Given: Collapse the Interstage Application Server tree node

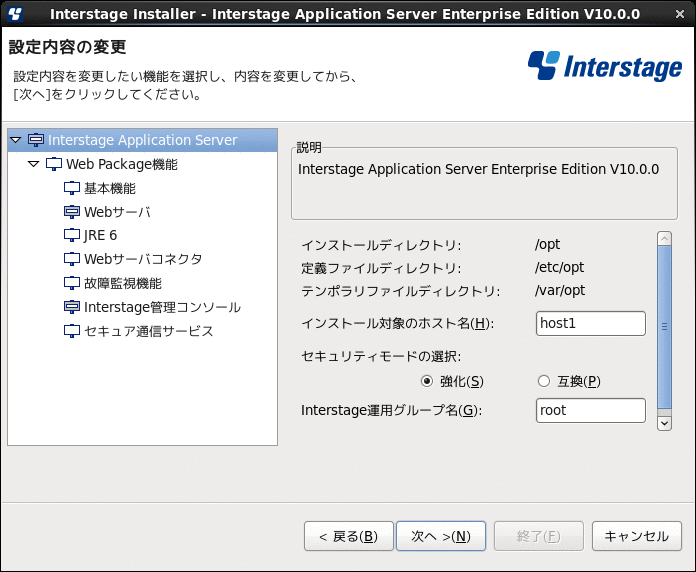Looking at the screenshot, I should point(16,140).
